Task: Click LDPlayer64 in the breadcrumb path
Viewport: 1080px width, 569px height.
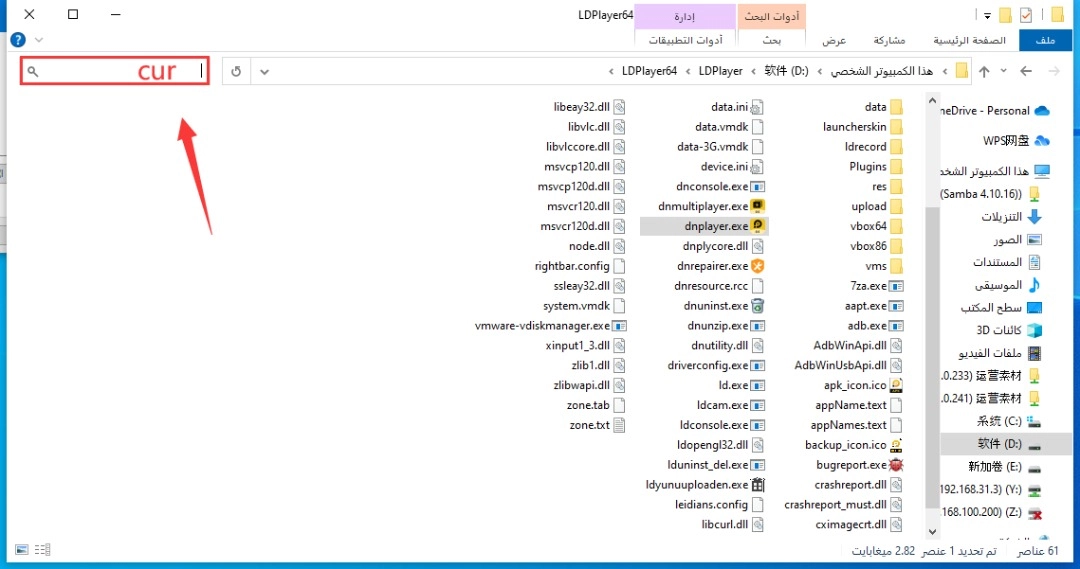Action: tap(649, 71)
